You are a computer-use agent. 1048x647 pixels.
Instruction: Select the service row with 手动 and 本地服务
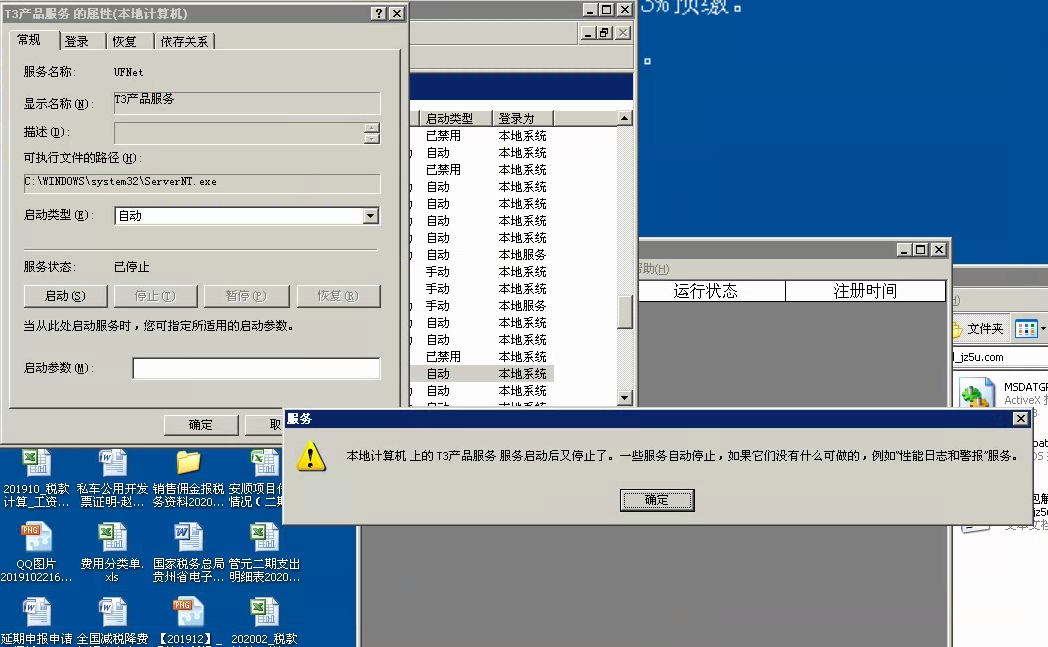coord(483,305)
